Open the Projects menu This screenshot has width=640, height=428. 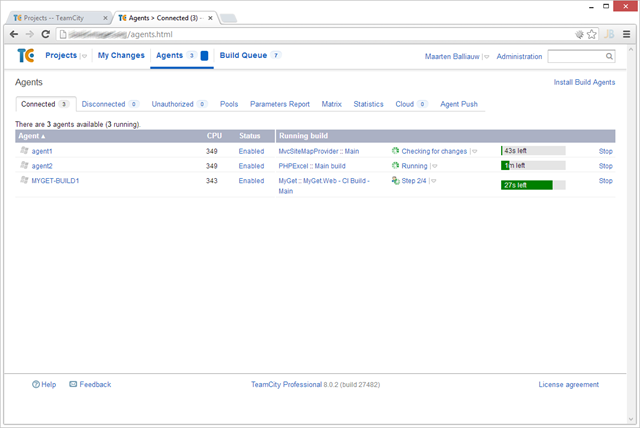[61, 55]
